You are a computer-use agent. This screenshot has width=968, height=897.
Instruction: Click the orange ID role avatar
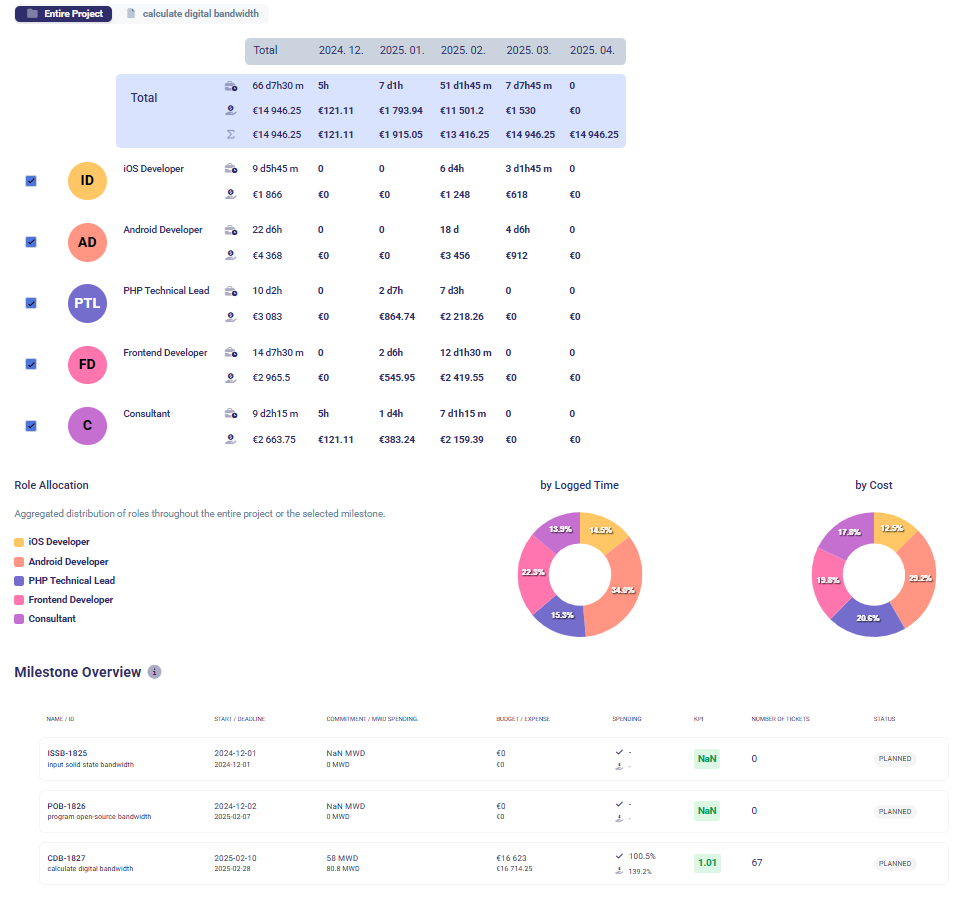pyautogui.click(x=87, y=181)
